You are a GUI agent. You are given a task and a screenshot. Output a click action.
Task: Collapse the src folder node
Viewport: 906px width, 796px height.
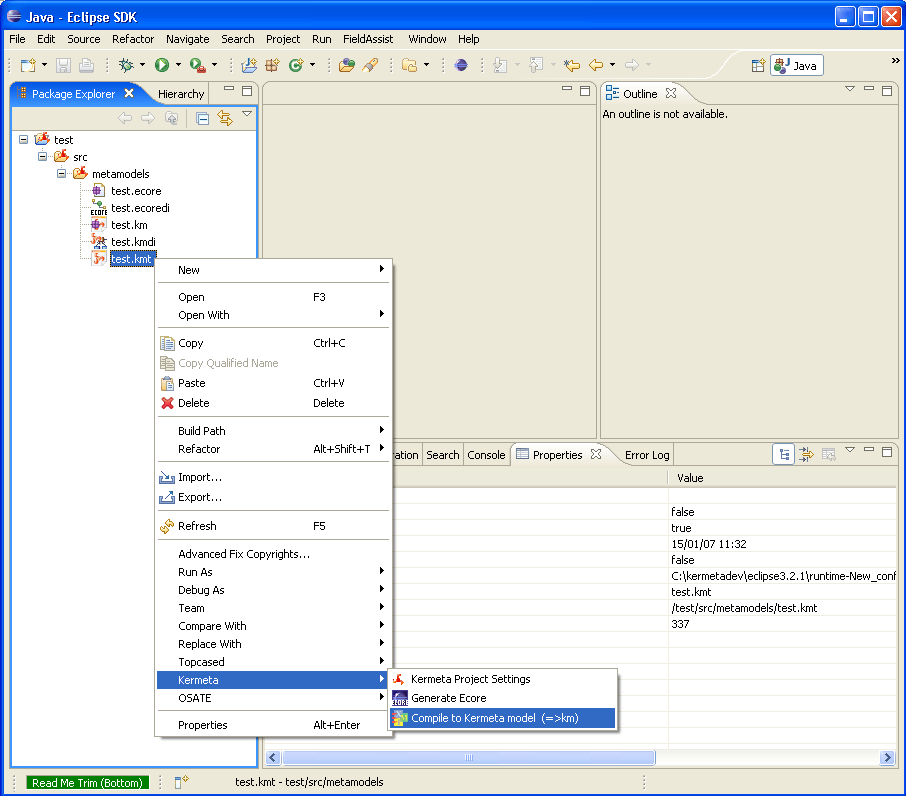coord(42,157)
